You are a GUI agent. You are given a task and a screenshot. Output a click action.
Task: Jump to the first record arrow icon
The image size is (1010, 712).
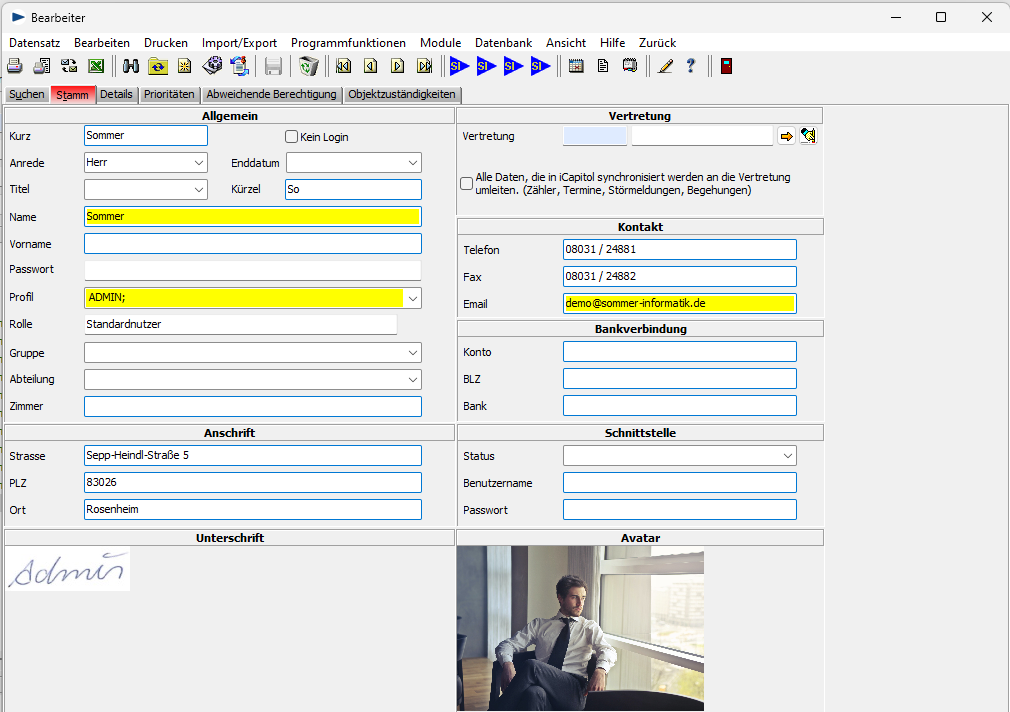pyautogui.click(x=343, y=66)
